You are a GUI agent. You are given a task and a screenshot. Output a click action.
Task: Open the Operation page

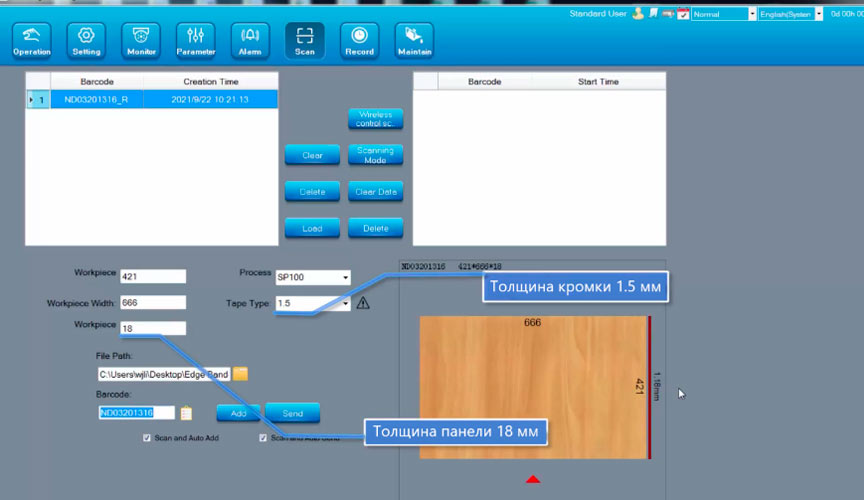(32, 40)
